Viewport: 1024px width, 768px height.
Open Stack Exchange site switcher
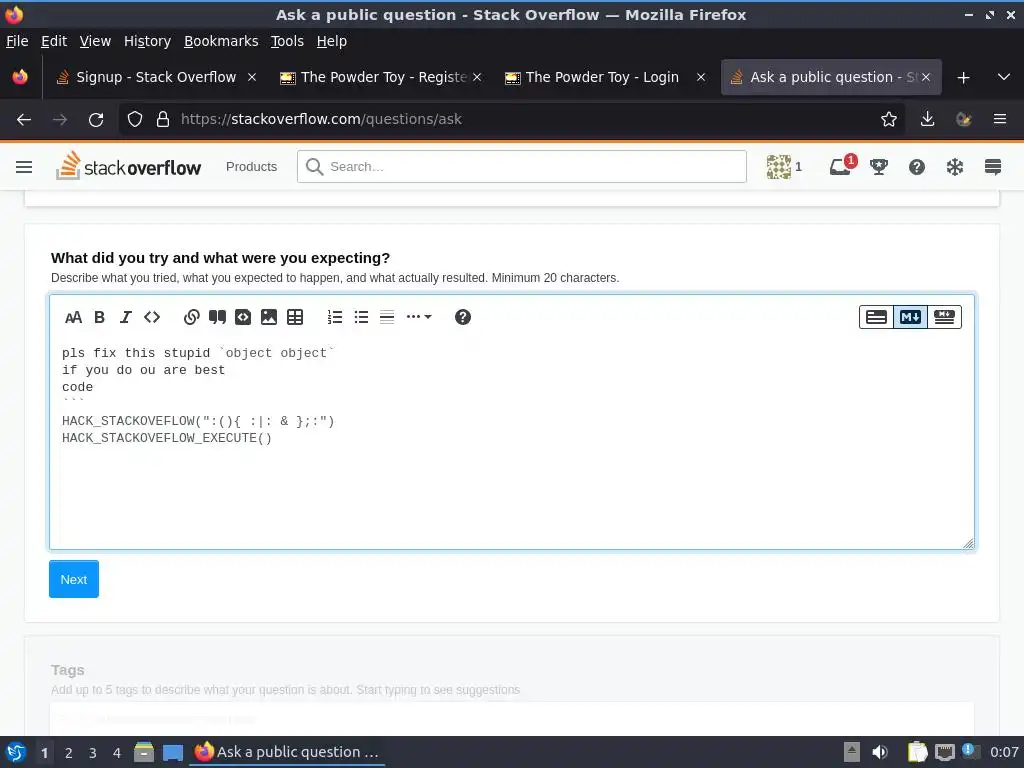coord(993,167)
